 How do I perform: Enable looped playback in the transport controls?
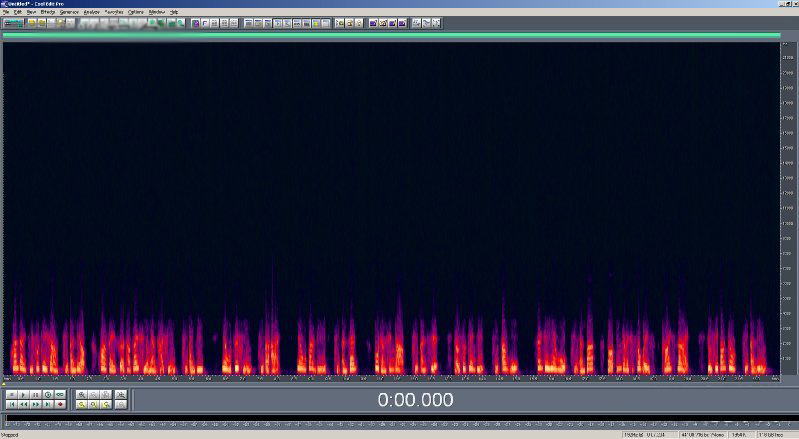tap(59, 395)
